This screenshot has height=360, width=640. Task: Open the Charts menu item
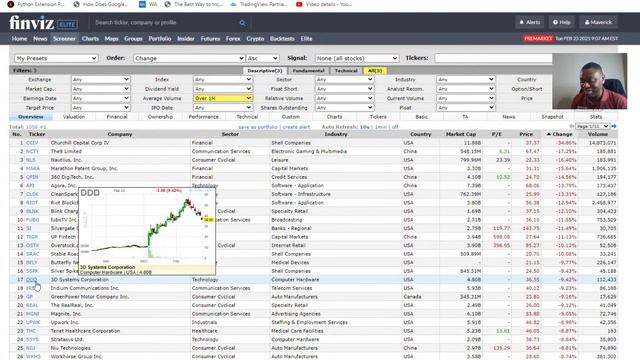pos(90,39)
